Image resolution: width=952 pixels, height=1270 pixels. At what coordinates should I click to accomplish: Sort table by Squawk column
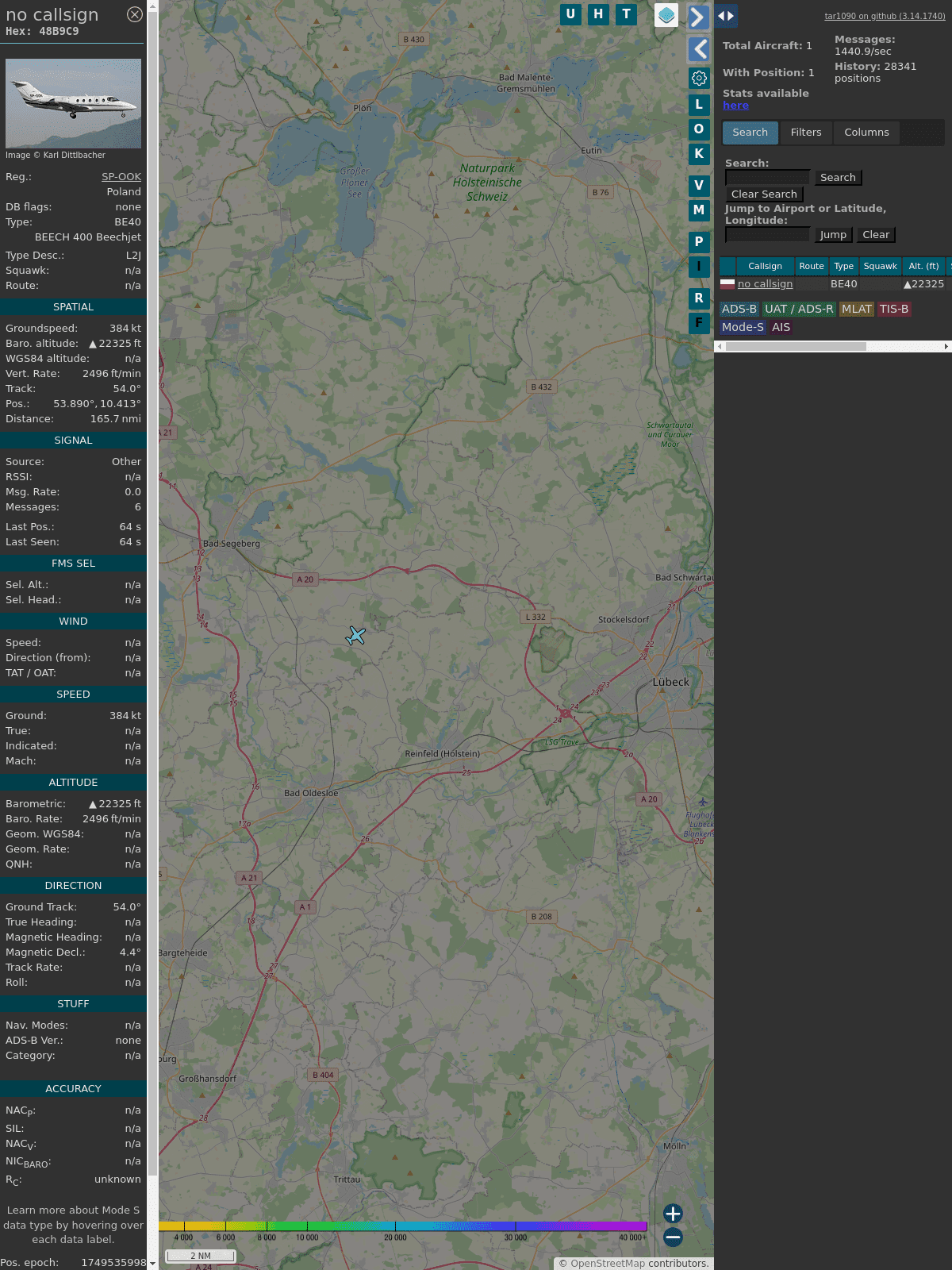tap(880, 267)
